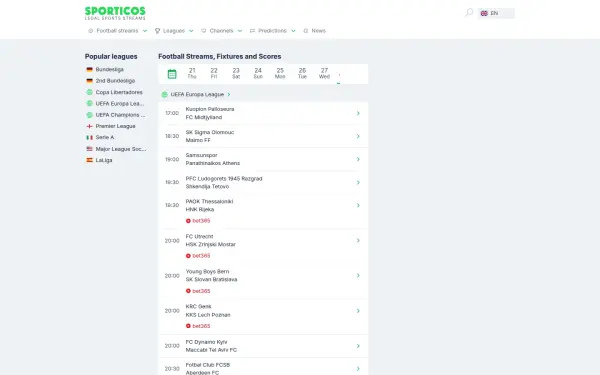Open Kuopion Palloseura match arrow

pos(358,113)
